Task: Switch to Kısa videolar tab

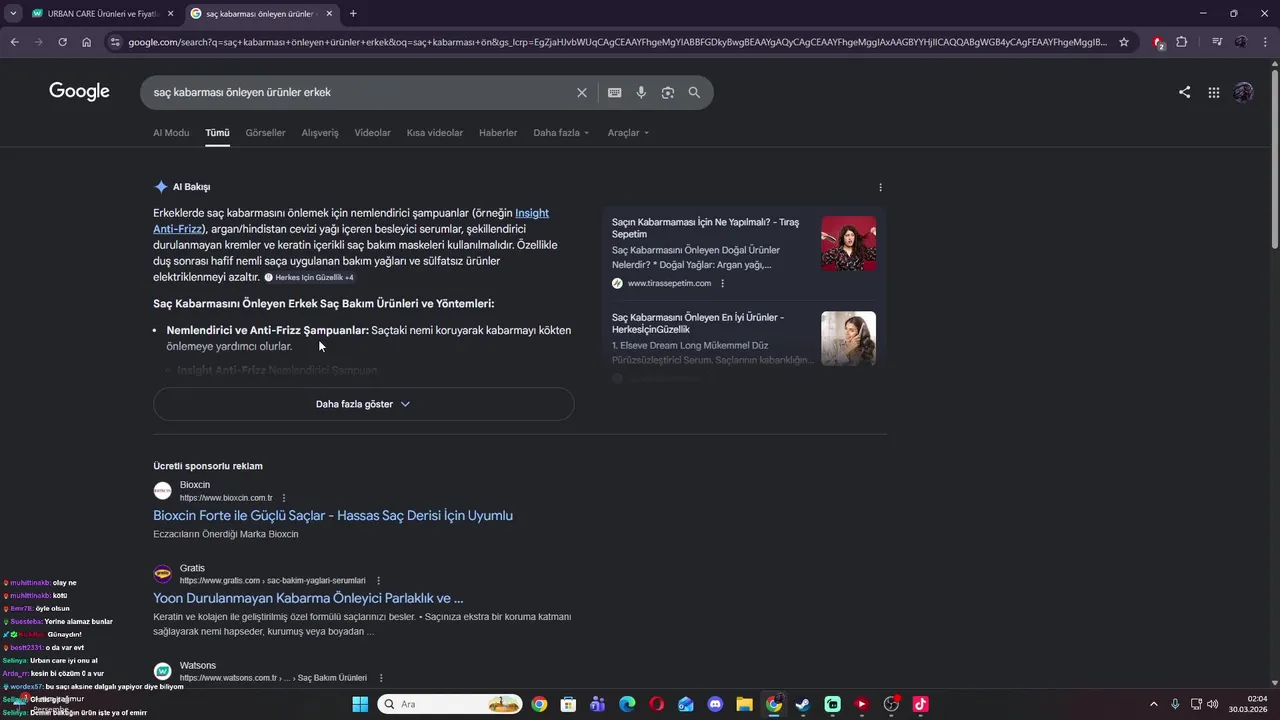Action: 435,133
